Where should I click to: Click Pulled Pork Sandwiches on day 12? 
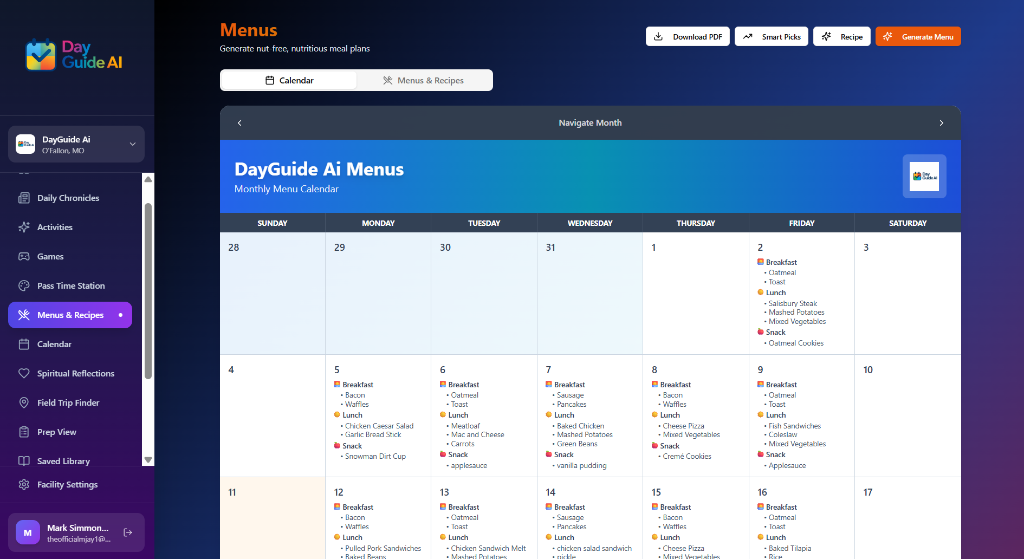tap(383, 549)
